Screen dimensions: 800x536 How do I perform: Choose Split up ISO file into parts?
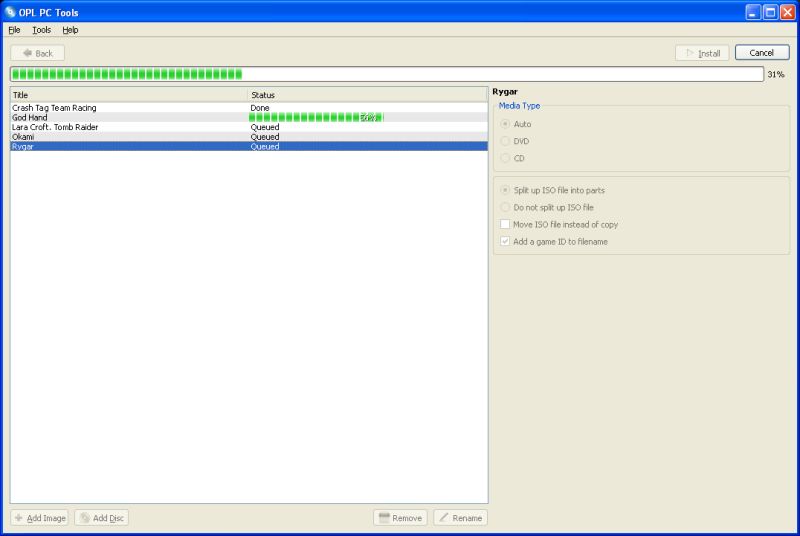[x=553, y=190]
